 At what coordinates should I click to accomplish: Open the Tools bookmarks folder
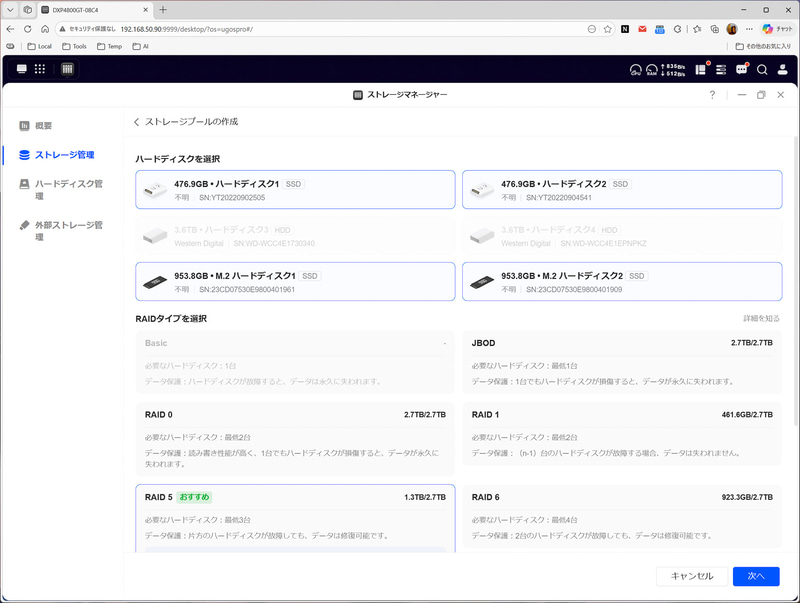[74, 46]
